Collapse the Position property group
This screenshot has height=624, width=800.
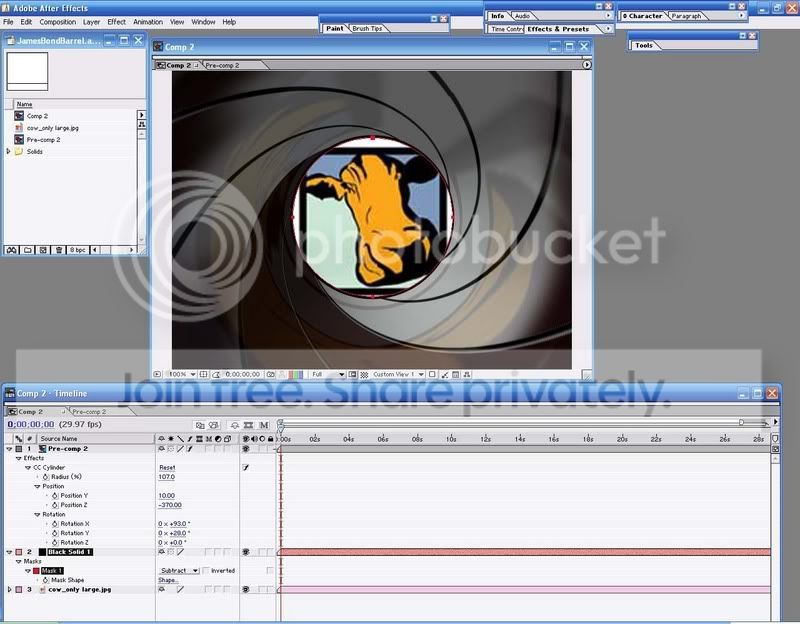coord(37,487)
